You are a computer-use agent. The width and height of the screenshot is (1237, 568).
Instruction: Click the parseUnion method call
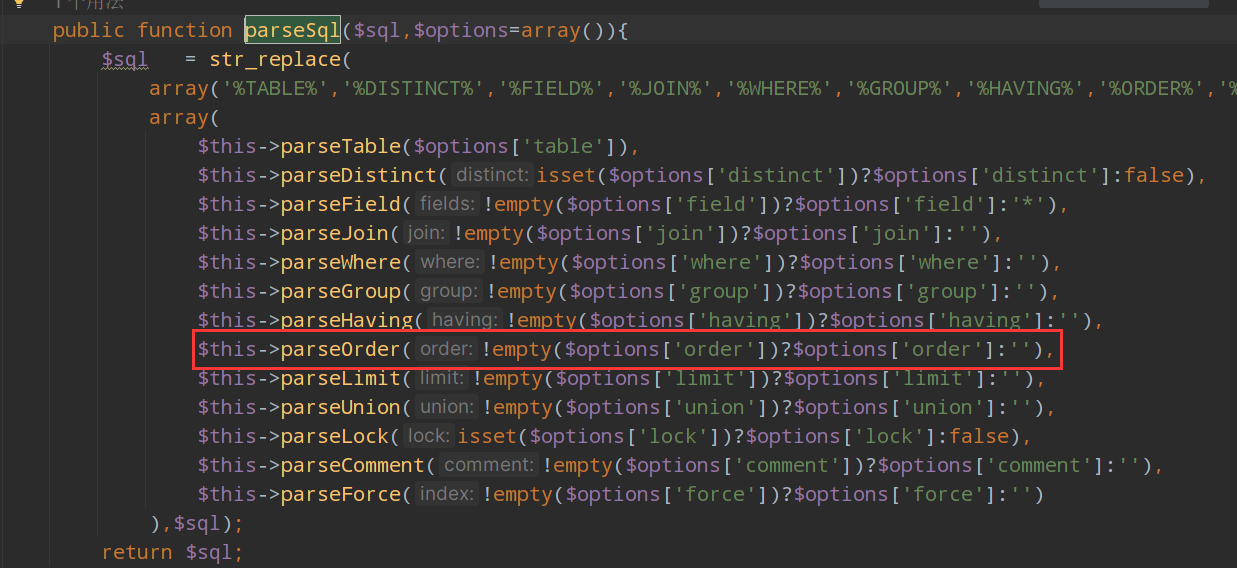coord(341,407)
